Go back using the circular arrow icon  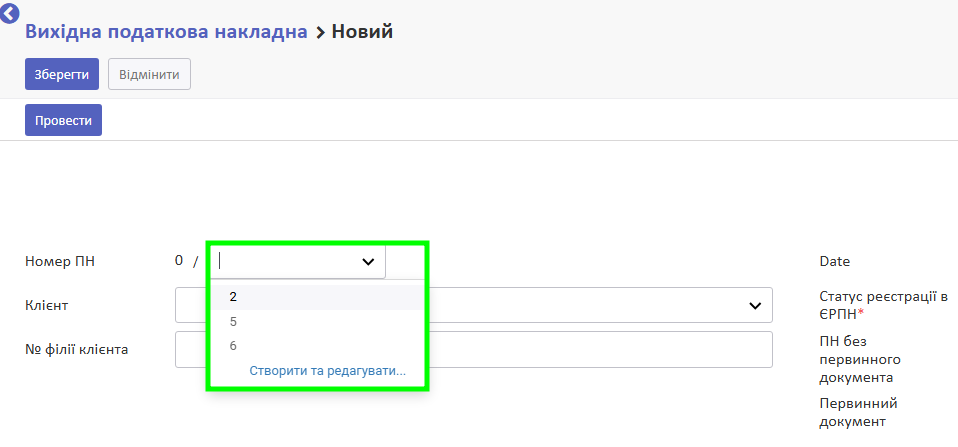click(x=9, y=13)
